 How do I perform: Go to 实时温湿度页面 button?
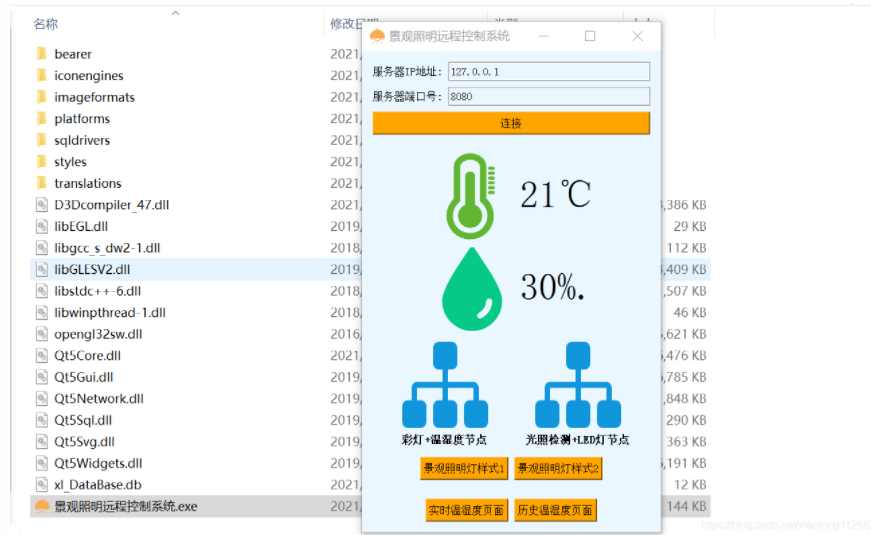pos(467,510)
